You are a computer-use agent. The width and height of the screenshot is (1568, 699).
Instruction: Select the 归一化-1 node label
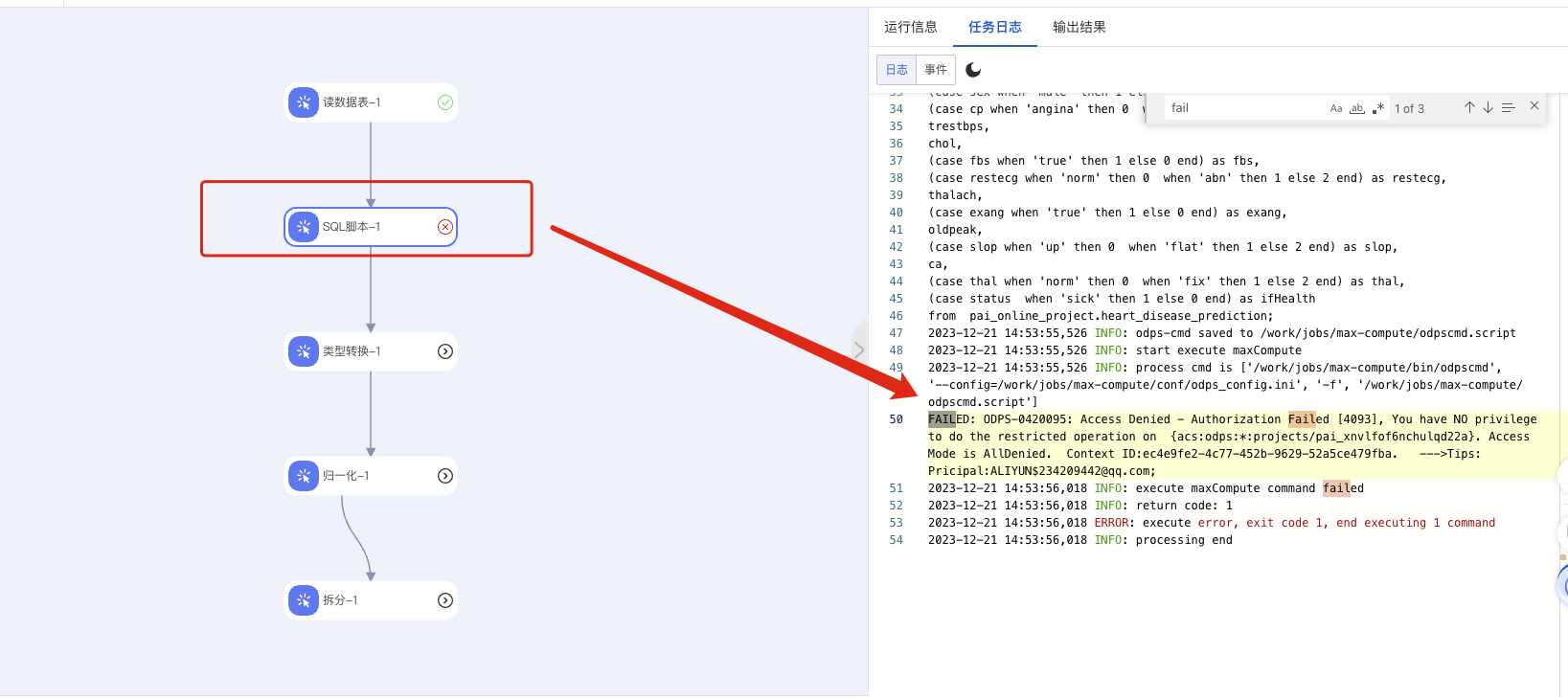point(346,476)
